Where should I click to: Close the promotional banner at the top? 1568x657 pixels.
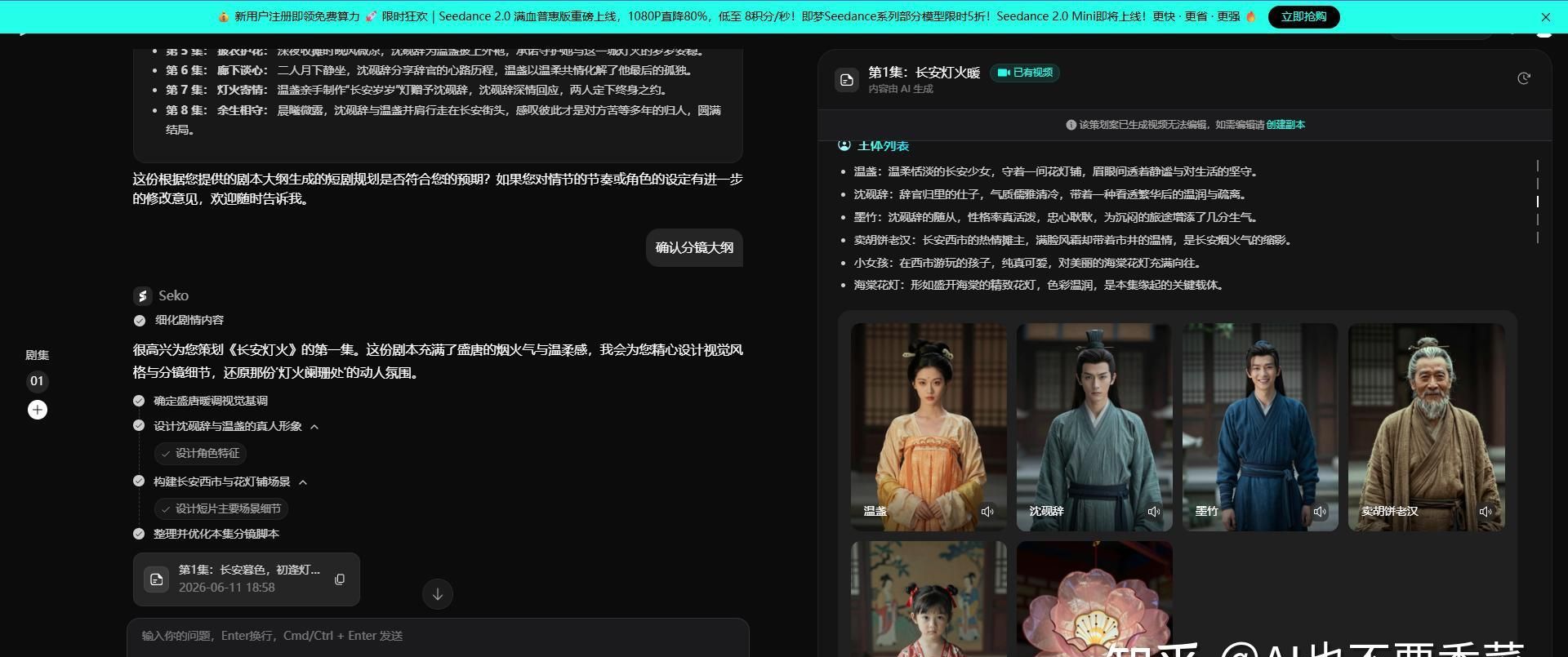[1545, 16]
